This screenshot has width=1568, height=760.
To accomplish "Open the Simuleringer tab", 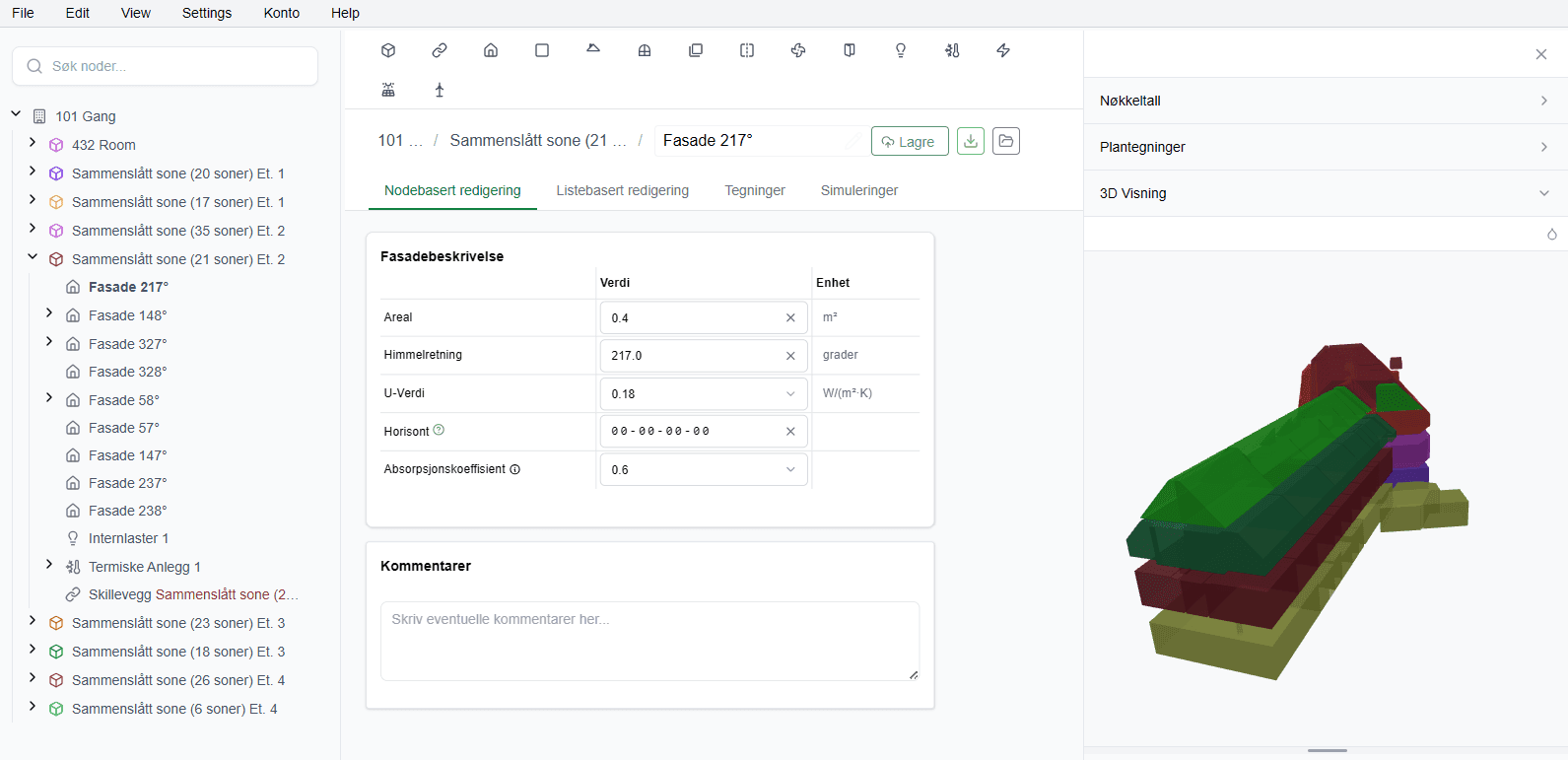I will coord(859,190).
